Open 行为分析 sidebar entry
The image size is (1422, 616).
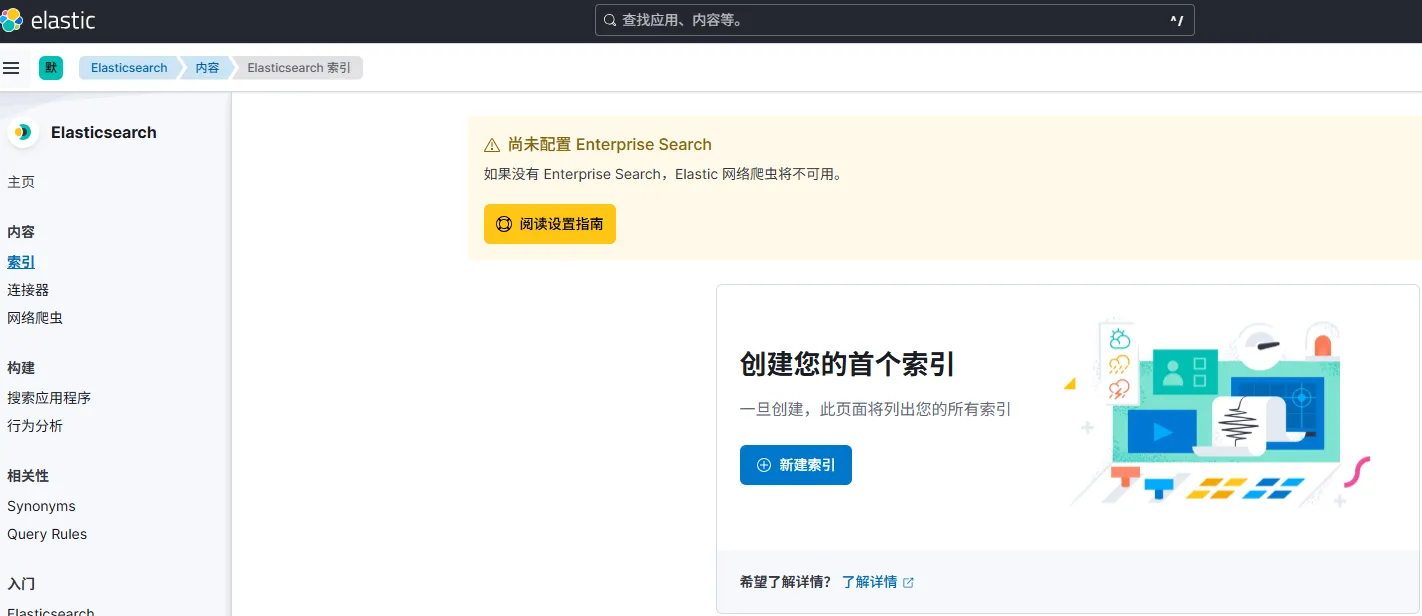pyautogui.click(x=35, y=426)
